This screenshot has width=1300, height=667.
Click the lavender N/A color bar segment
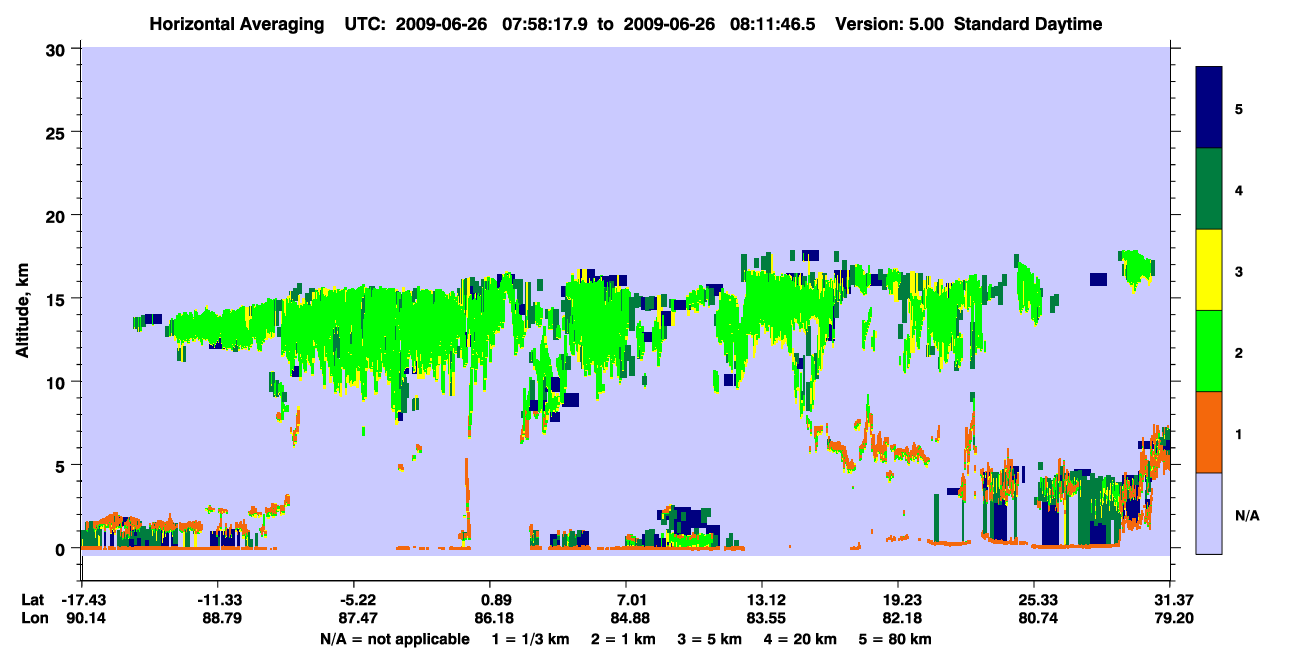tap(1209, 513)
